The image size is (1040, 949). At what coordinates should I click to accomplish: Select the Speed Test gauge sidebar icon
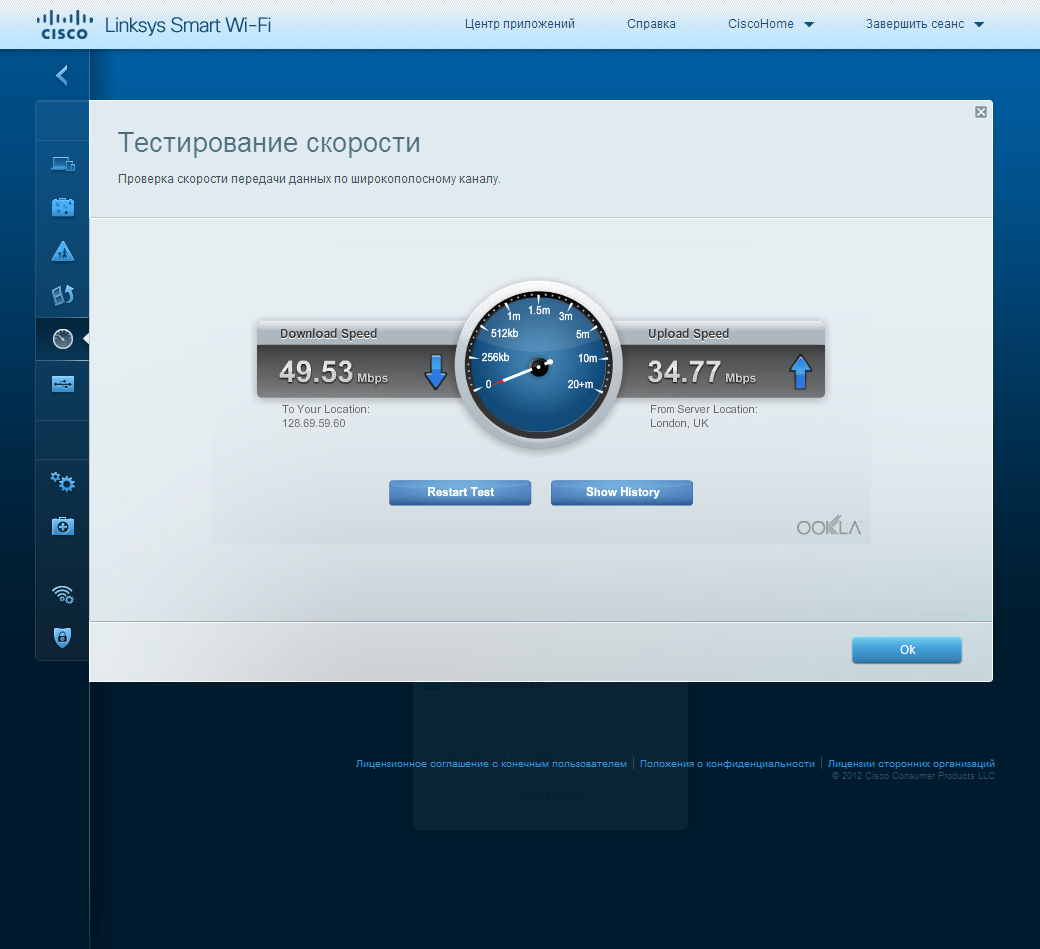(x=63, y=339)
